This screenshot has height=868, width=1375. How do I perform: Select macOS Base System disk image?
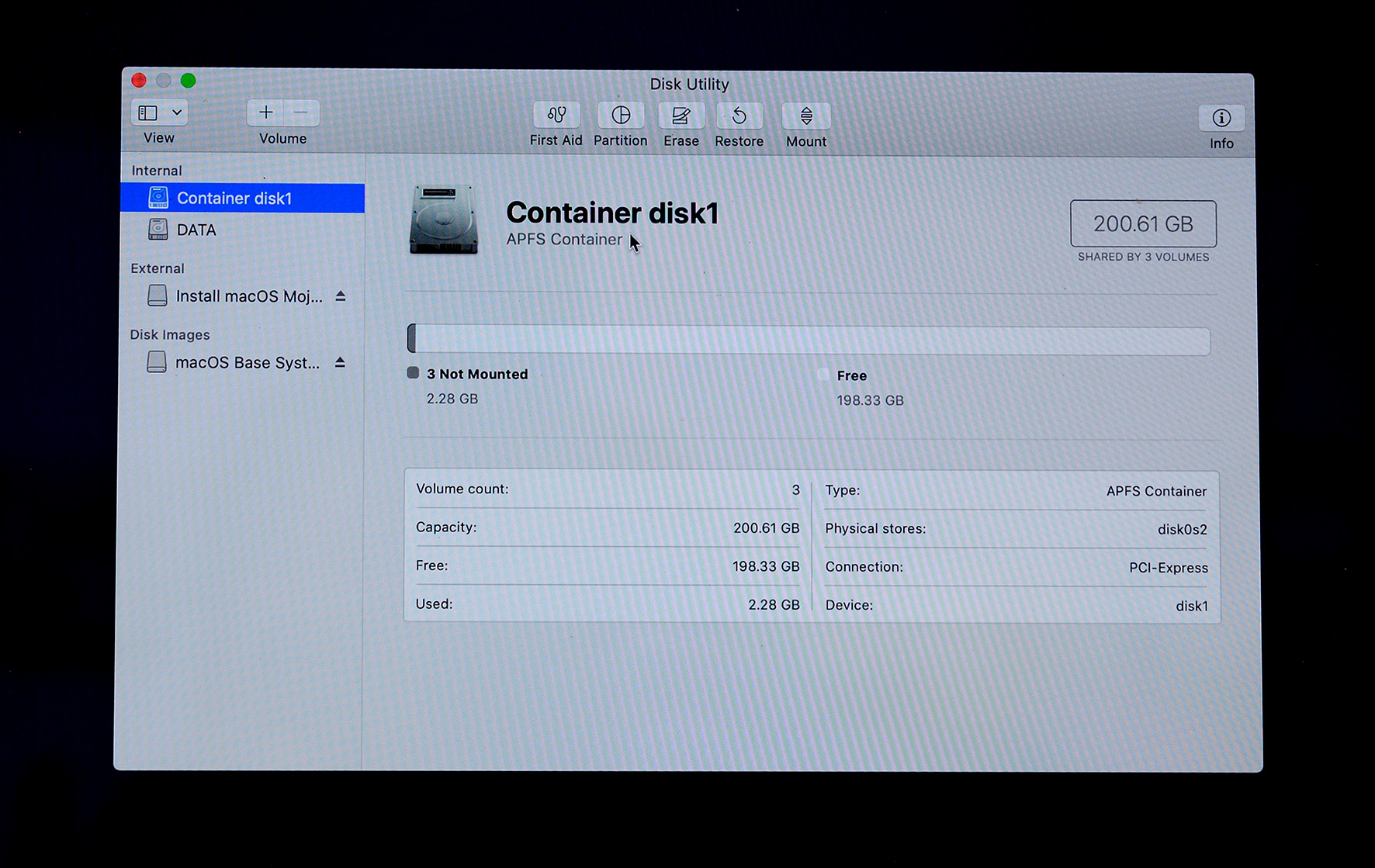pos(247,363)
